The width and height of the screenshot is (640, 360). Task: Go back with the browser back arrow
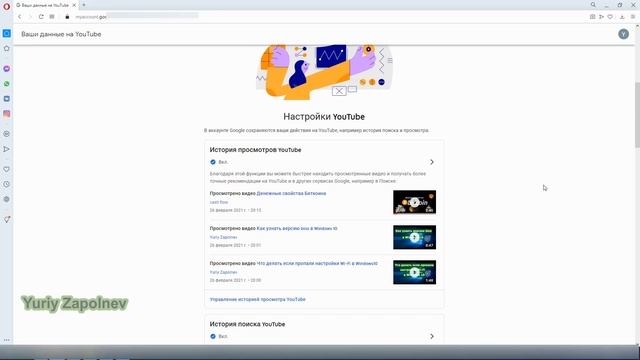click(x=20, y=17)
